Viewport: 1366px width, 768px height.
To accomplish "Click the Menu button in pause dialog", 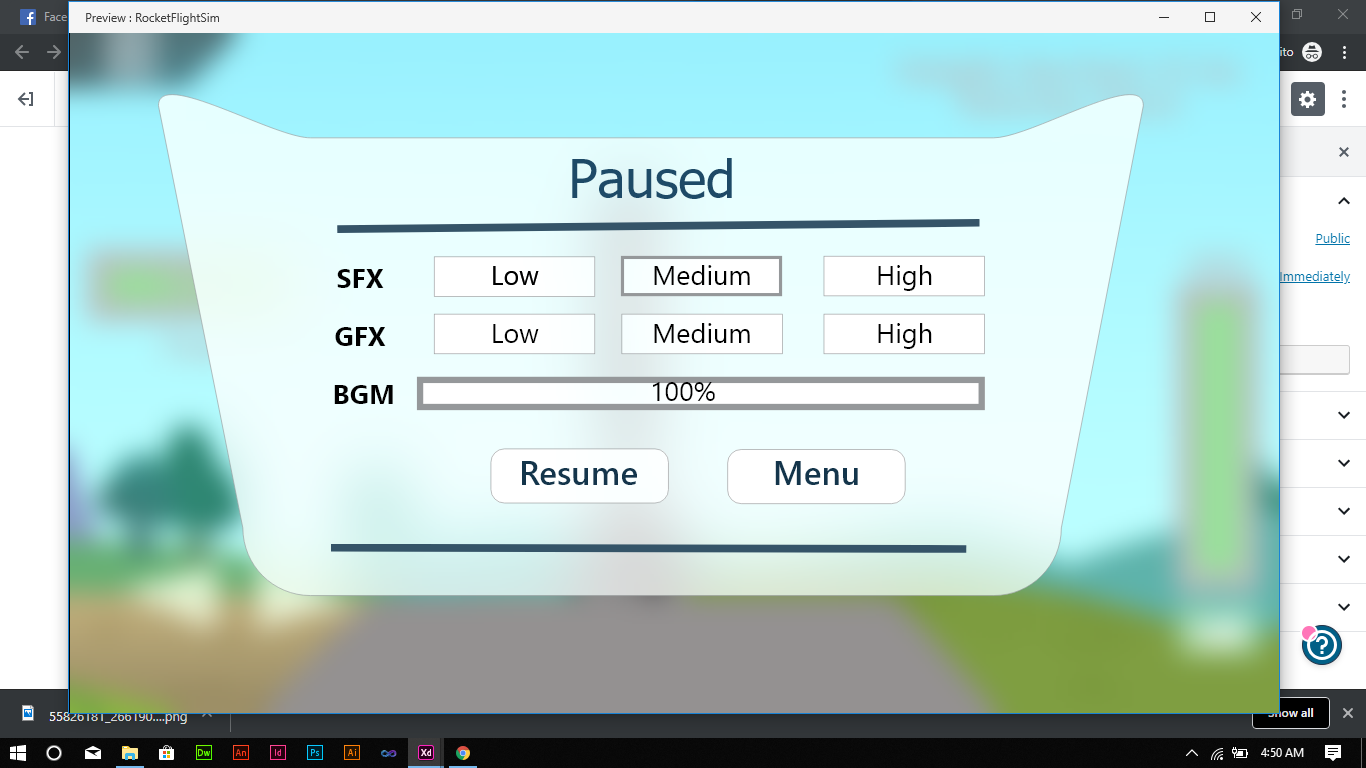I will (x=816, y=476).
